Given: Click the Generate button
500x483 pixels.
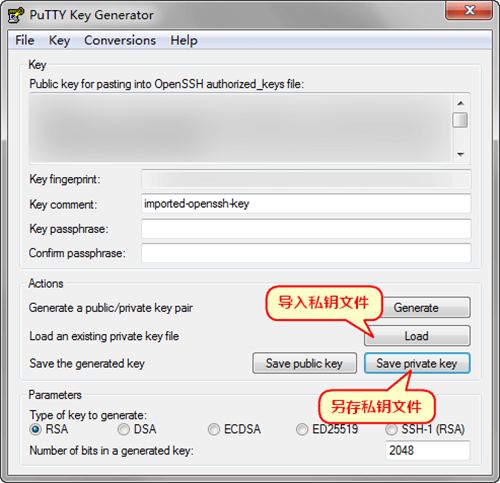Looking at the screenshot, I should 426,307.
